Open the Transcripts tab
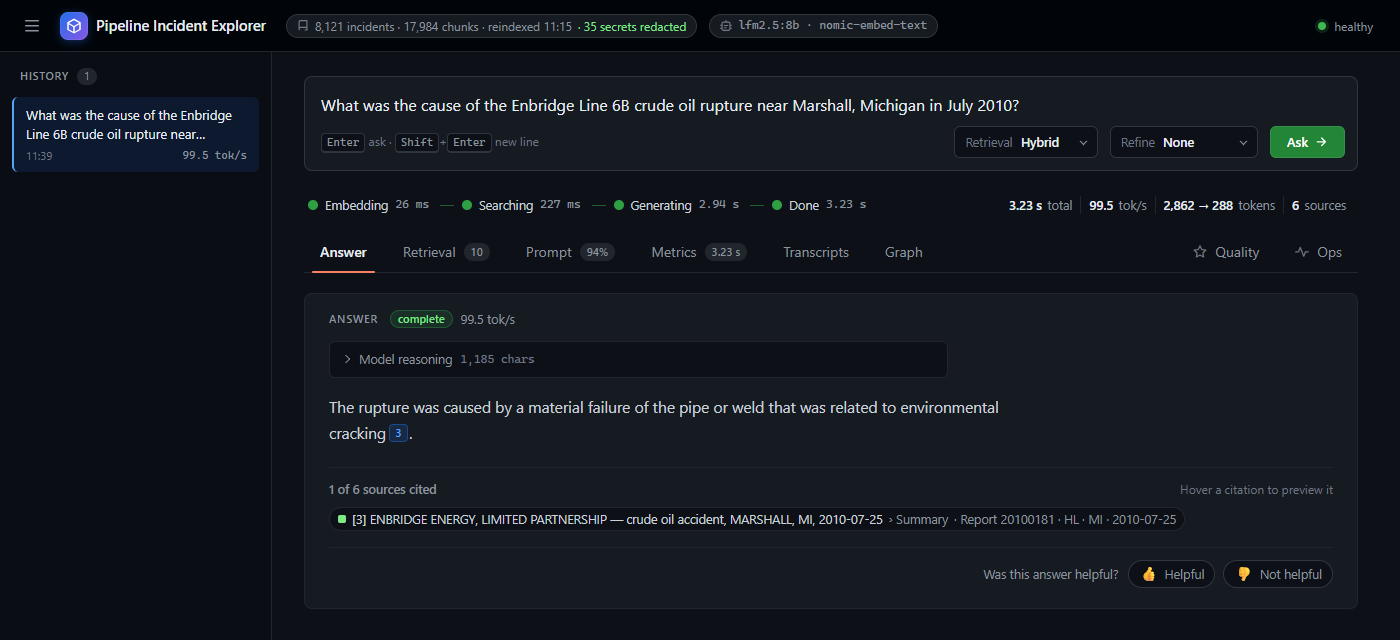 816,252
